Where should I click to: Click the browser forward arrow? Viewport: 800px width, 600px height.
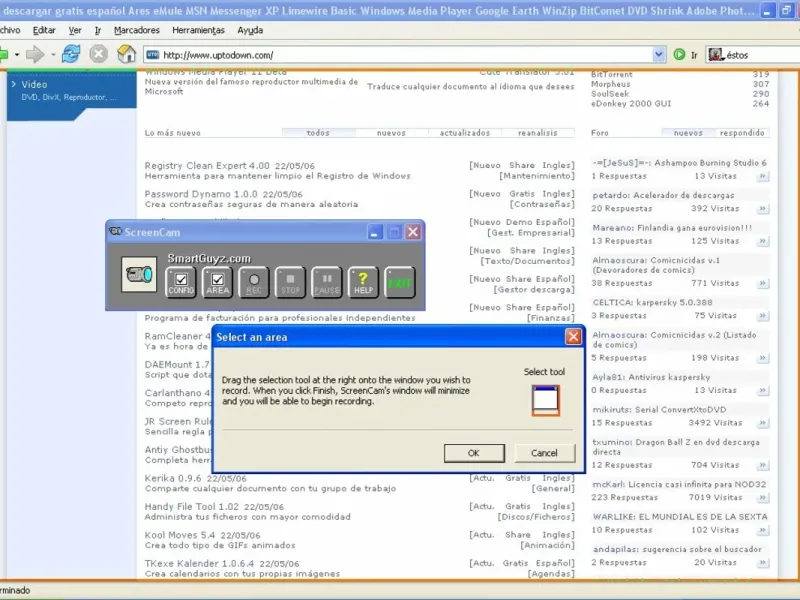click(35, 54)
